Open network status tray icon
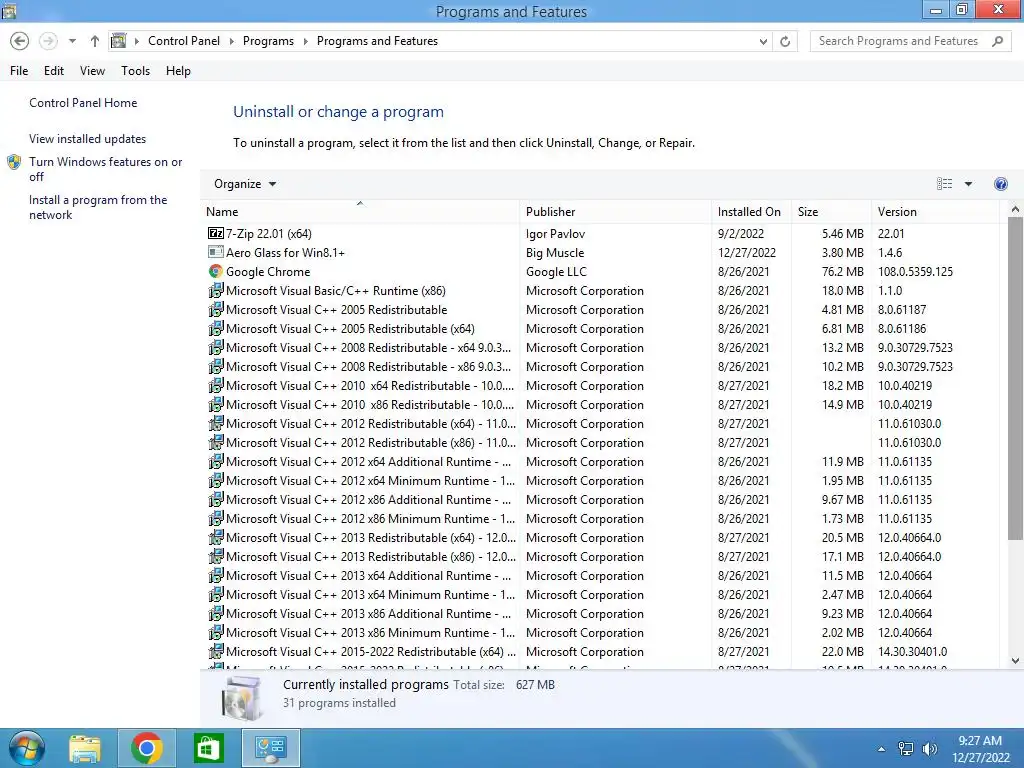Viewport: 1024px width, 768px height. click(906, 748)
